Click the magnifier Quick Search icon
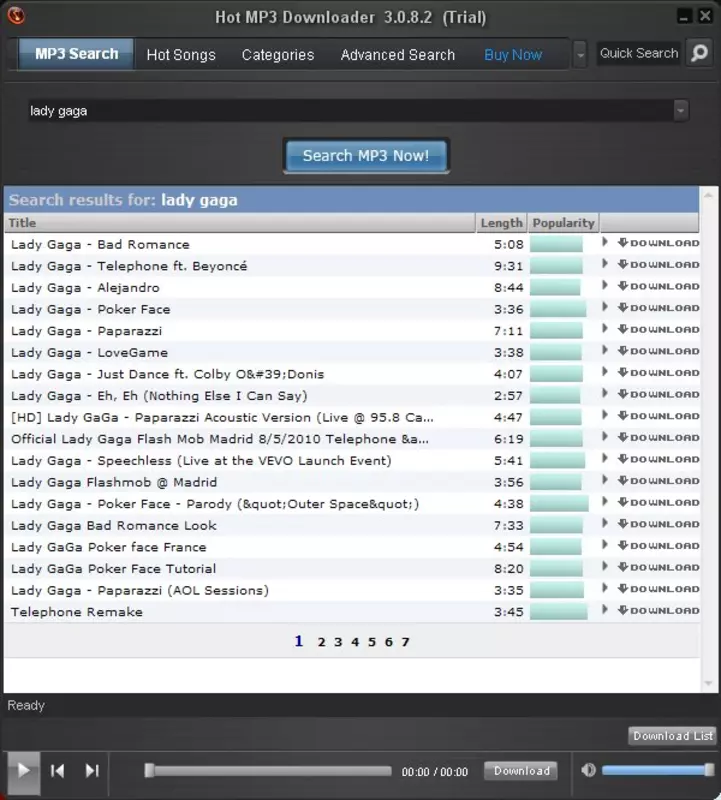Image resolution: width=721 pixels, height=800 pixels. point(699,53)
